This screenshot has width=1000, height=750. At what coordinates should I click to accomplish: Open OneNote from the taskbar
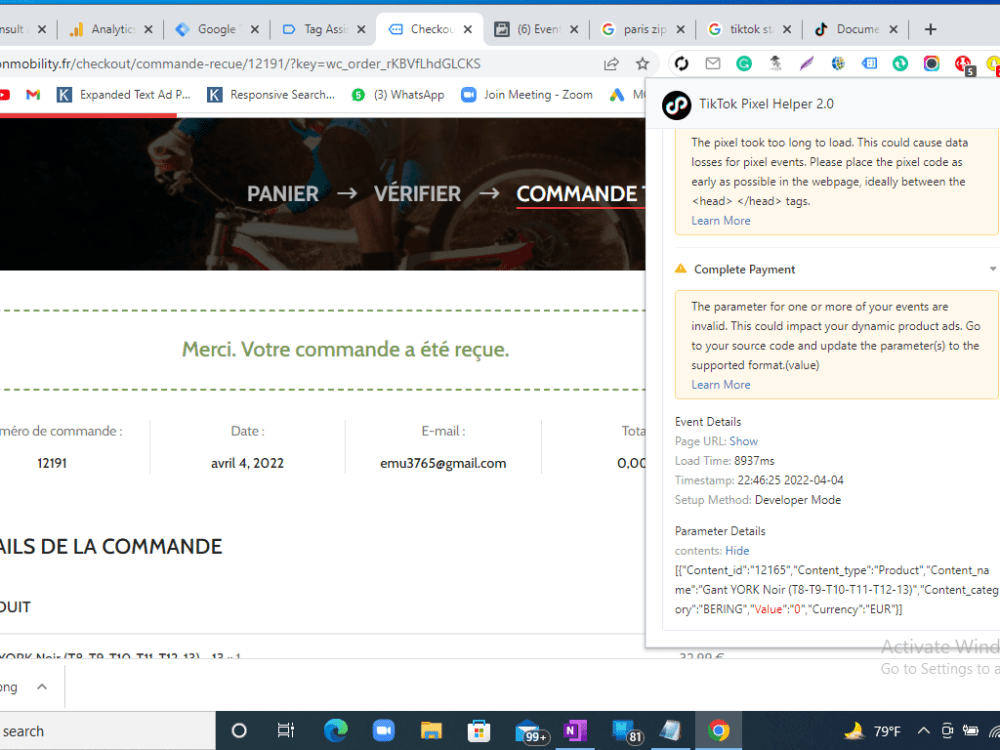(x=575, y=731)
